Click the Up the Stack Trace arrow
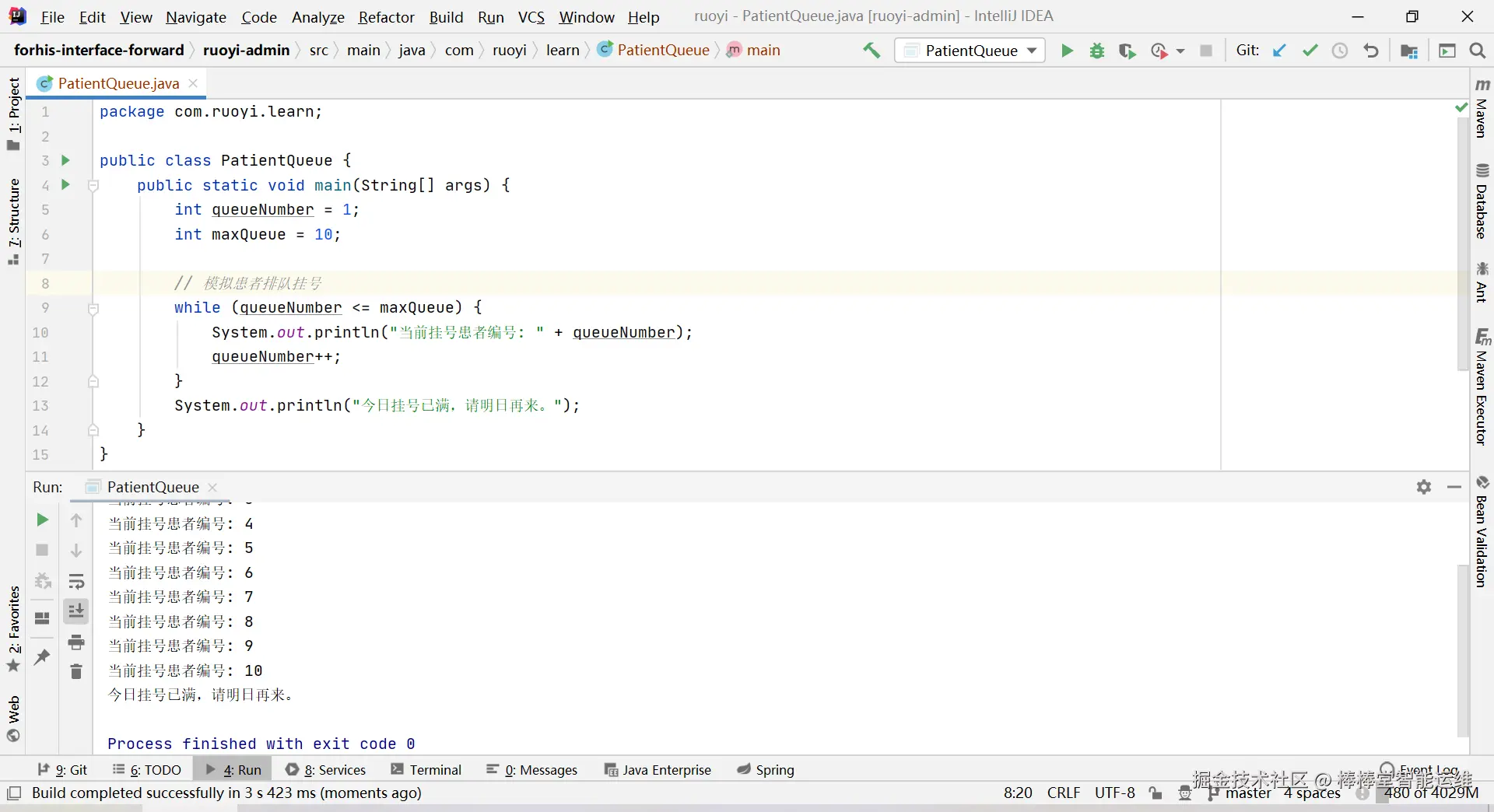Screen dimensions: 1494x812 click(76, 520)
